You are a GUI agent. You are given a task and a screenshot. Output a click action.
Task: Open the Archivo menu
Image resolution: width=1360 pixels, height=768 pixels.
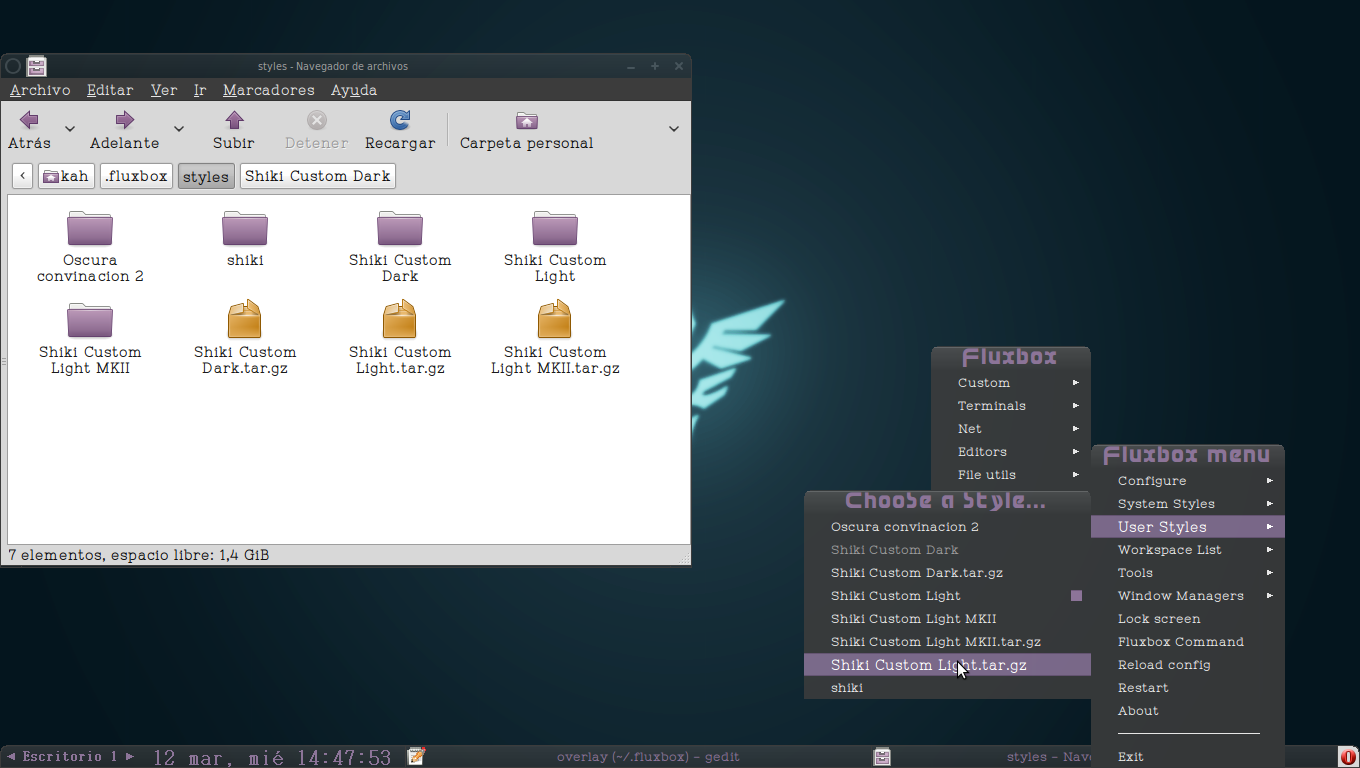coord(40,90)
